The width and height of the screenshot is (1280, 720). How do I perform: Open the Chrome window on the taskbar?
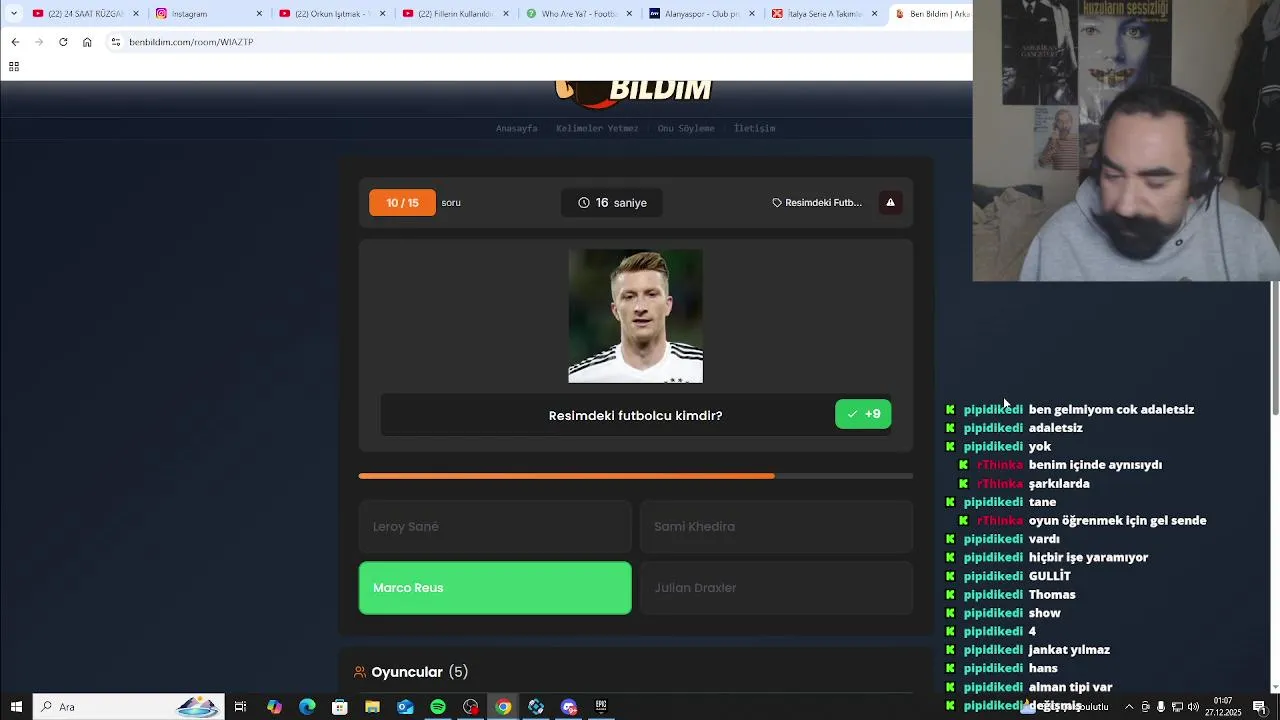coord(503,707)
